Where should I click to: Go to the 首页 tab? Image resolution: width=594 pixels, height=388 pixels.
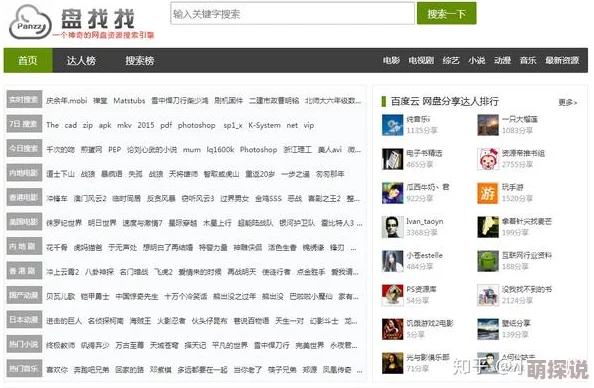[28, 60]
